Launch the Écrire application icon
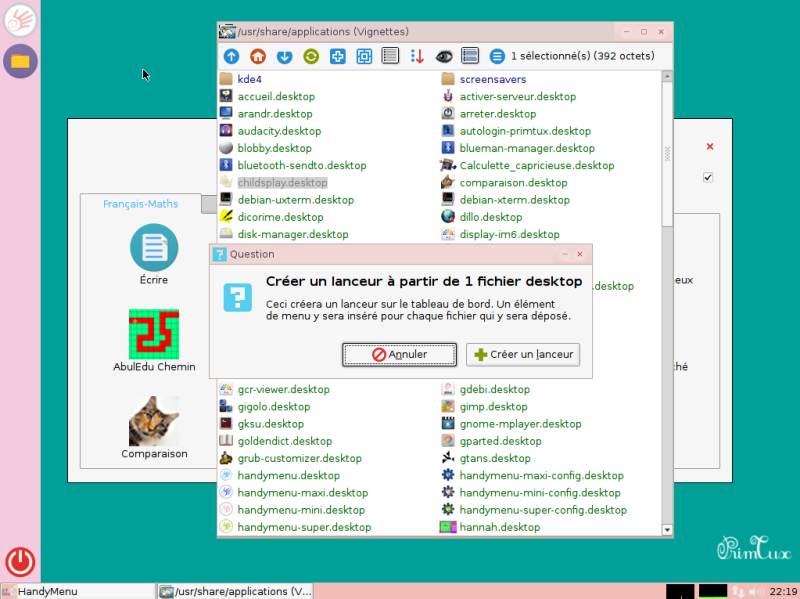The image size is (800, 599). click(x=154, y=248)
